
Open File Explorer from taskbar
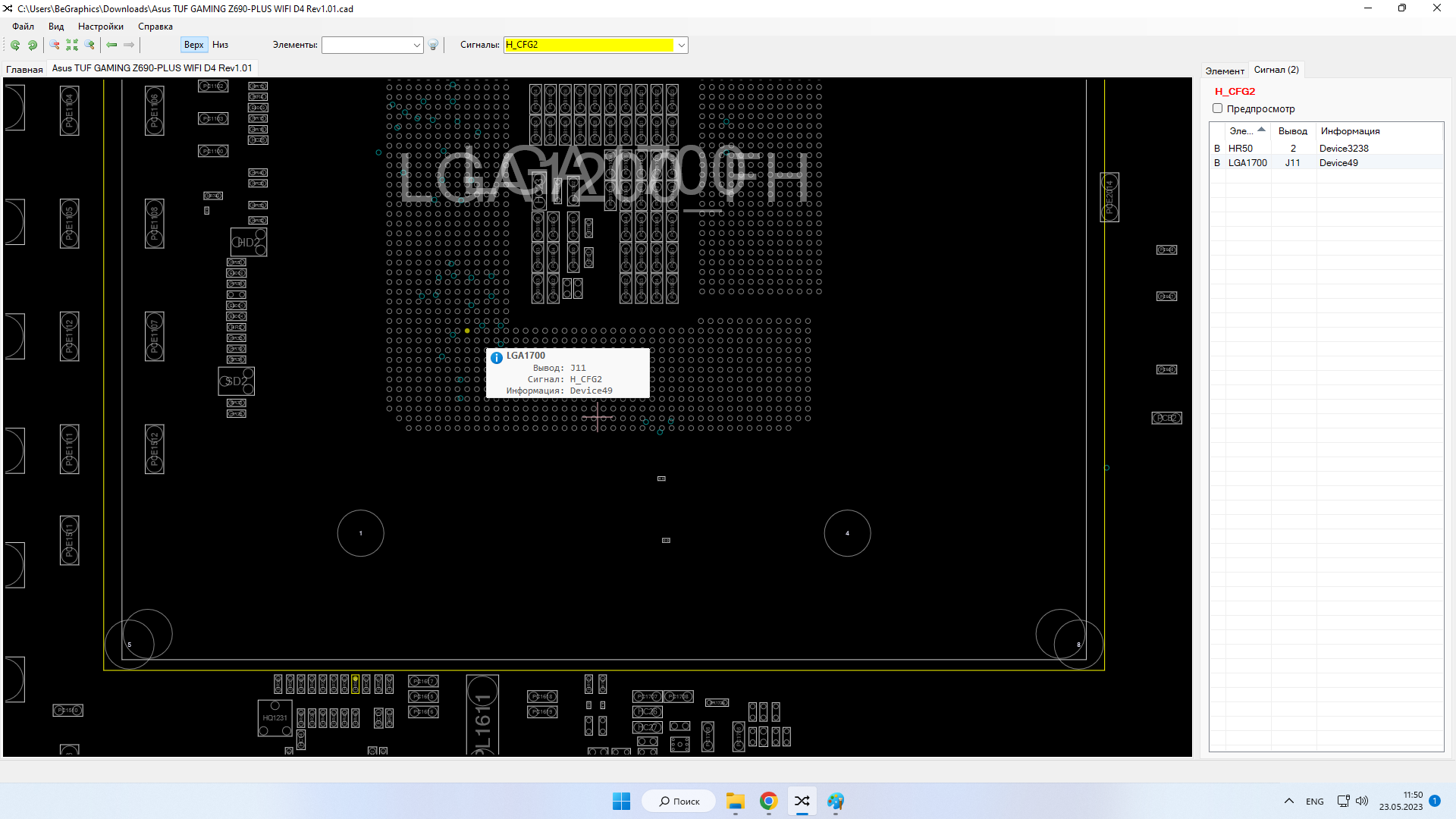point(735,802)
